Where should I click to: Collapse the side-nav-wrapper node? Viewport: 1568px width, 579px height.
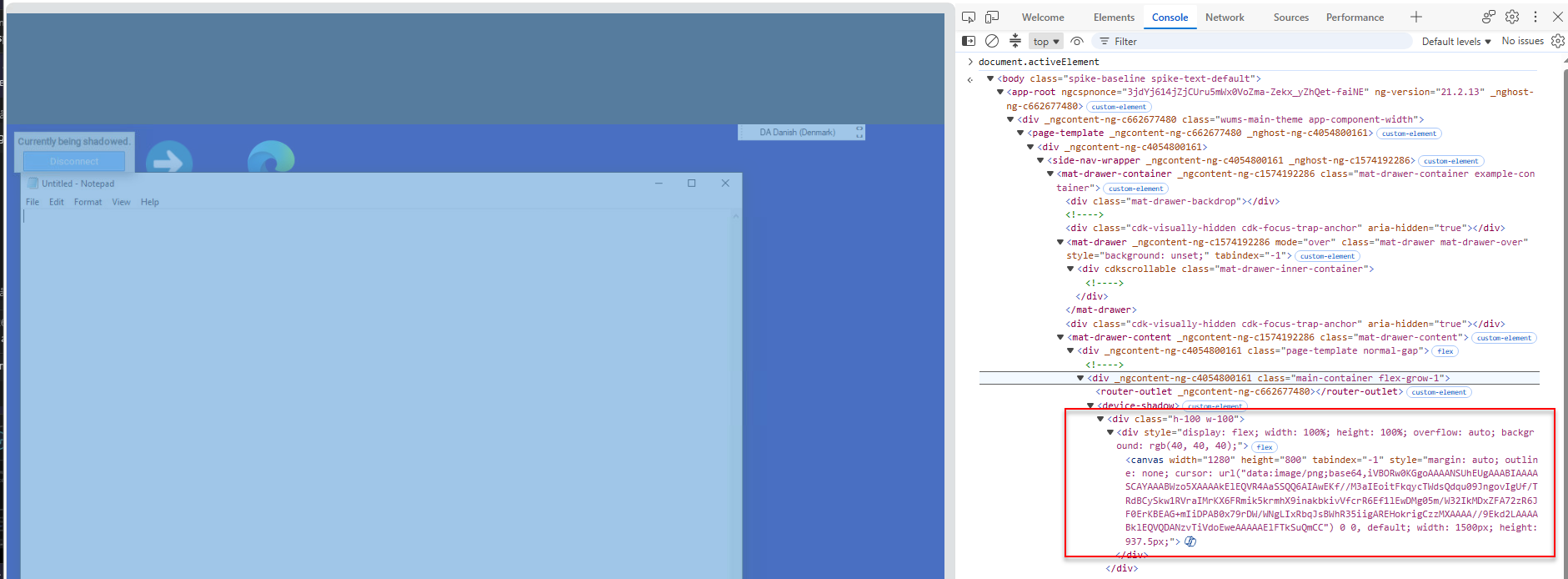(1040, 160)
